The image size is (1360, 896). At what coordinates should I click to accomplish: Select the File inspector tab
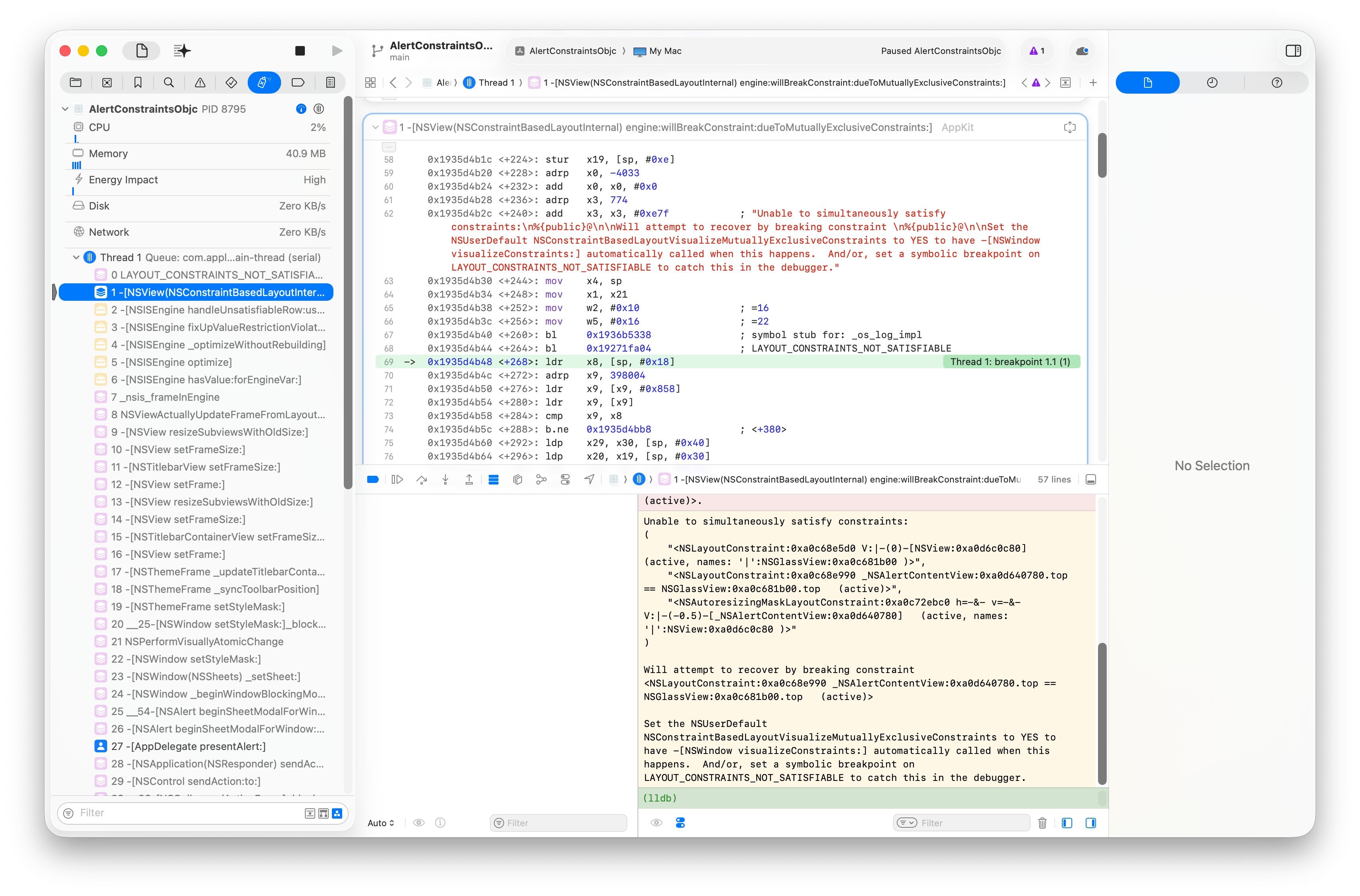point(1147,82)
